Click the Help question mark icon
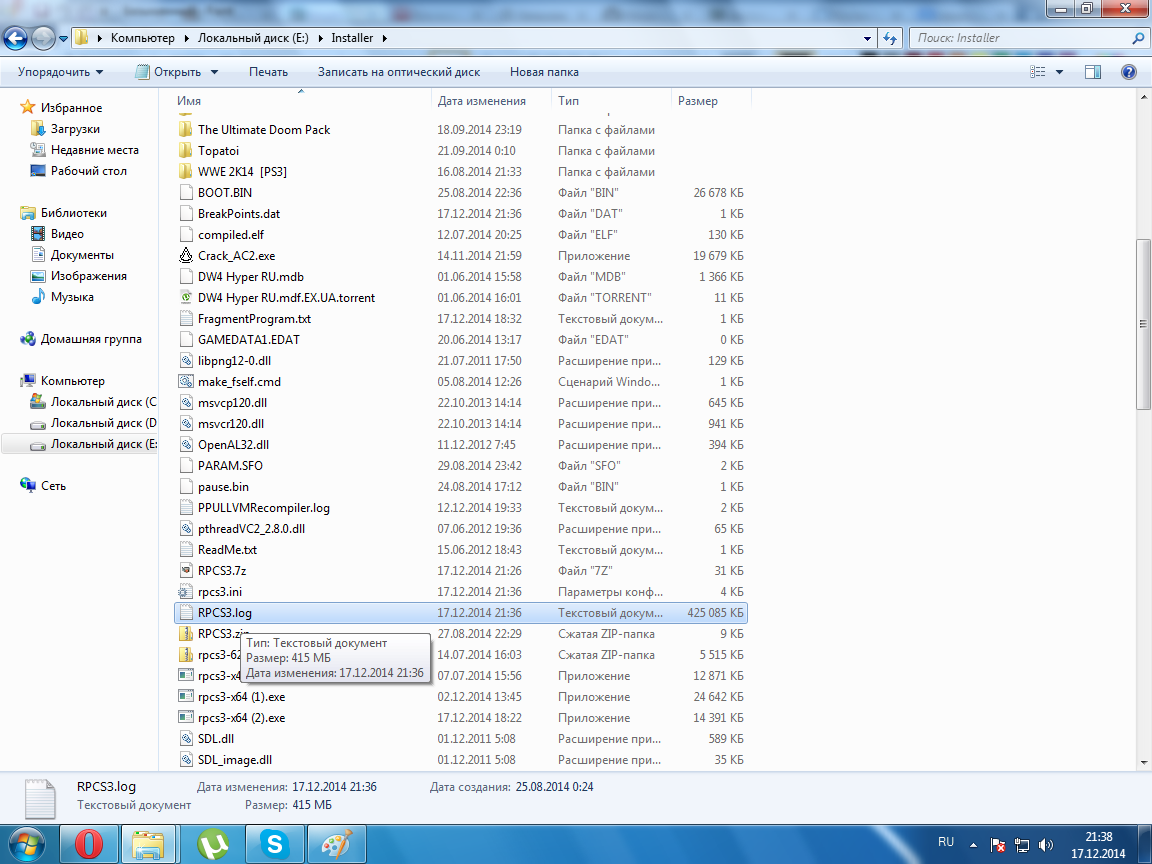 tap(1129, 72)
